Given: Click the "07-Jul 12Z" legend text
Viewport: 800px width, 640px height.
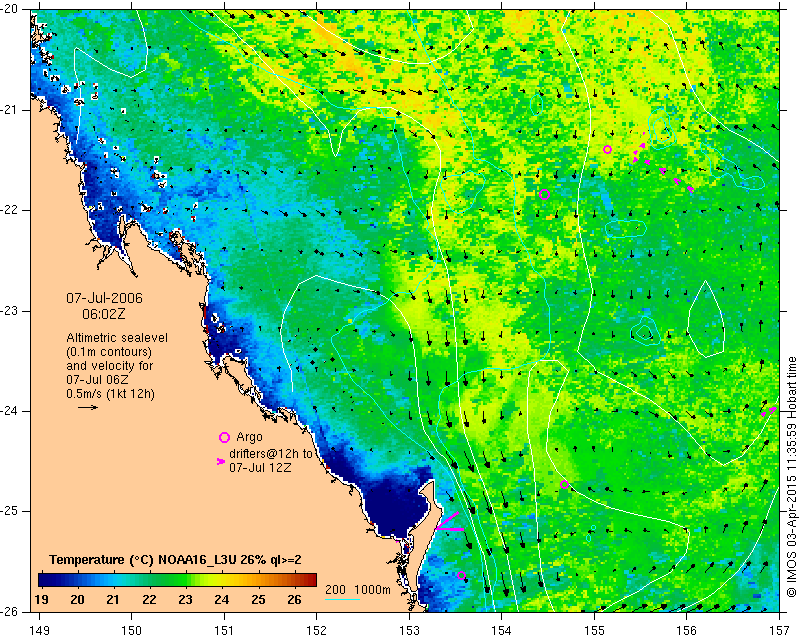Looking at the screenshot, I should click(260, 467).
